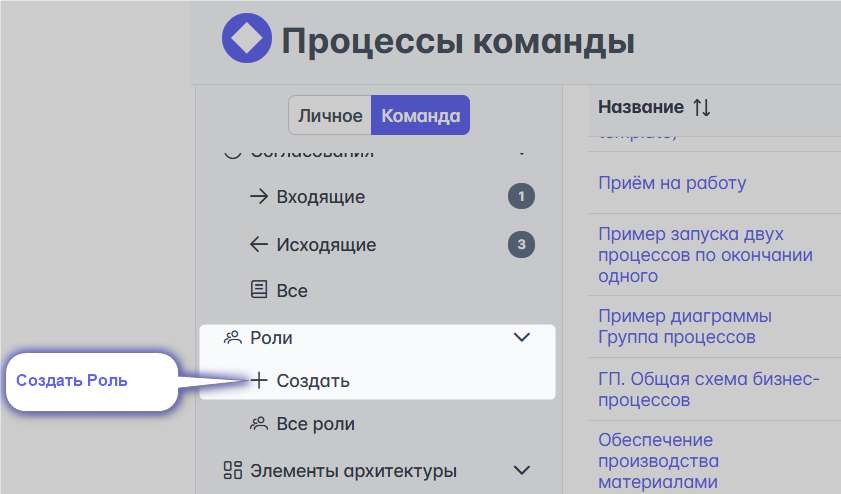The height and width of the screenshot is (494, 841).
Task: Collapse the Роли section chevron
Action: coord(522,337)
